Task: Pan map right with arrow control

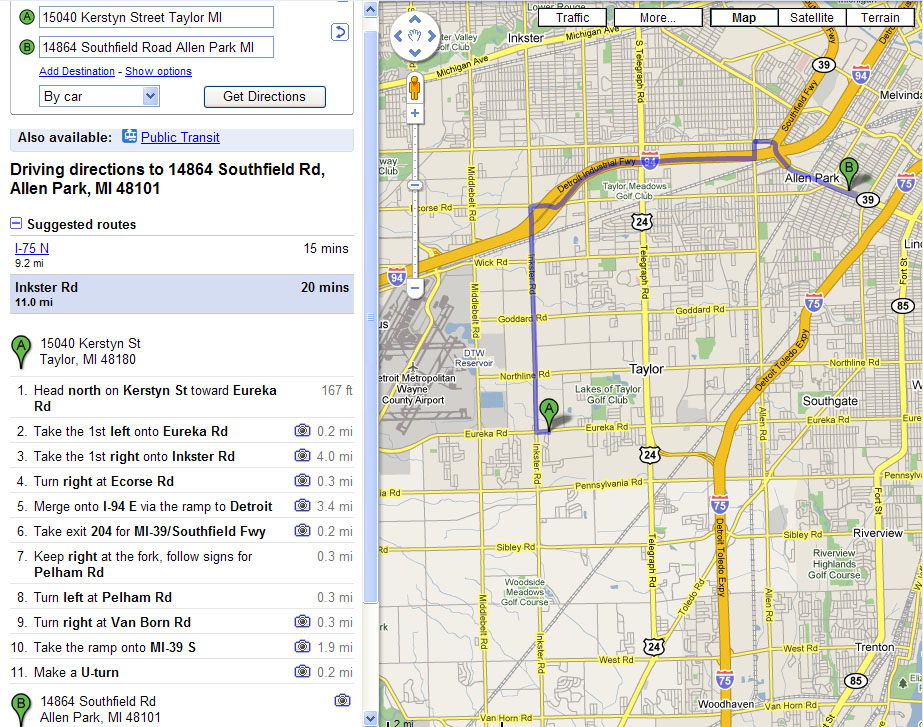Action: 430,38
